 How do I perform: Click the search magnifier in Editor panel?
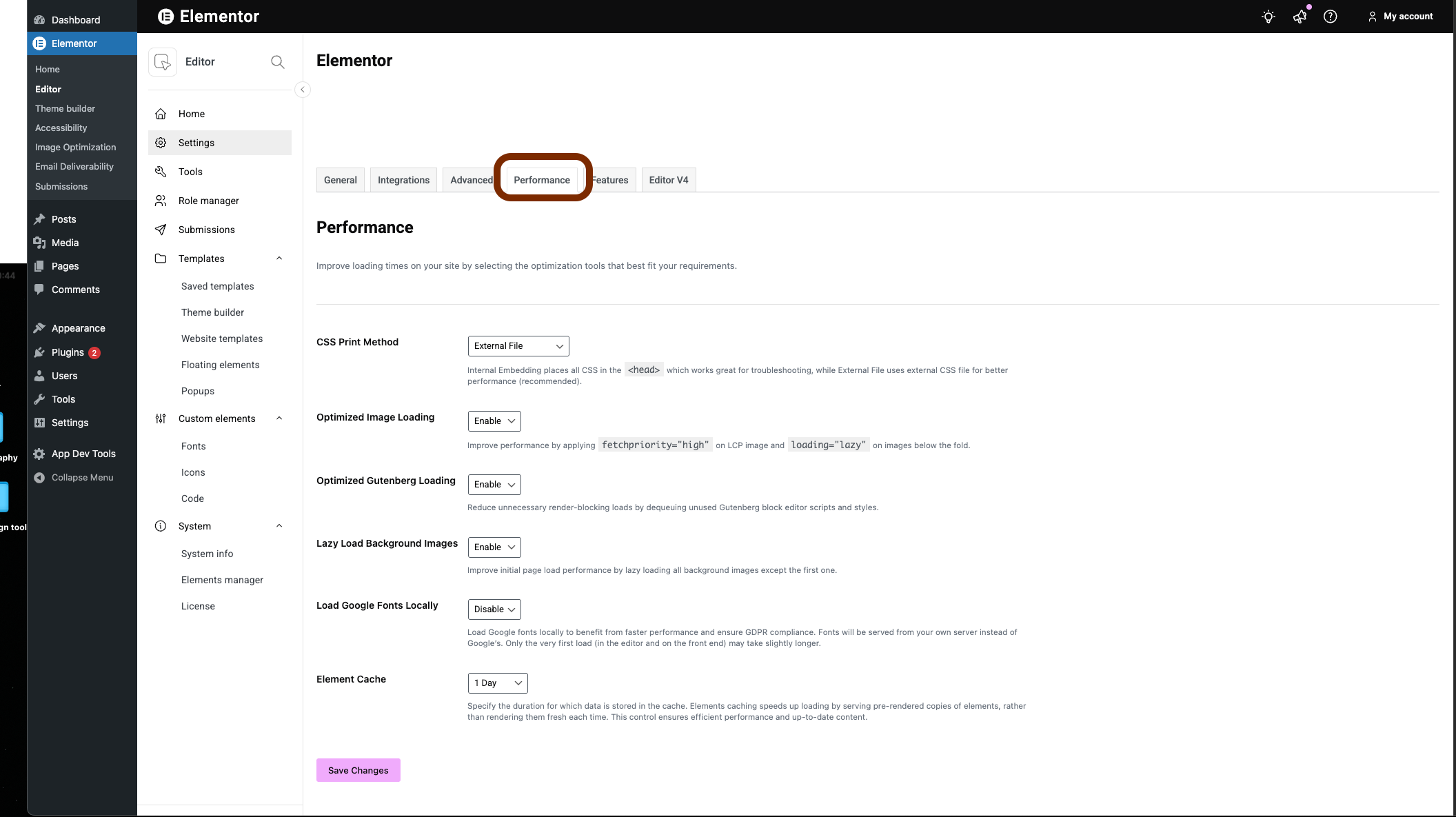coord(277,62)
